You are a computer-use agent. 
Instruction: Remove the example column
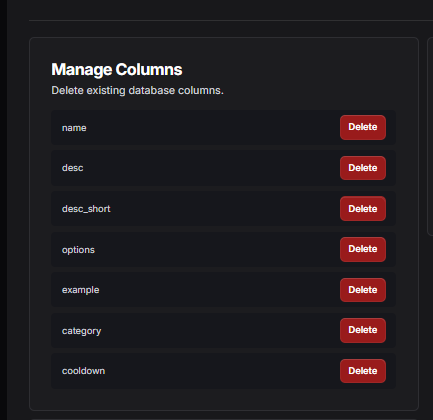coord(363,290)
